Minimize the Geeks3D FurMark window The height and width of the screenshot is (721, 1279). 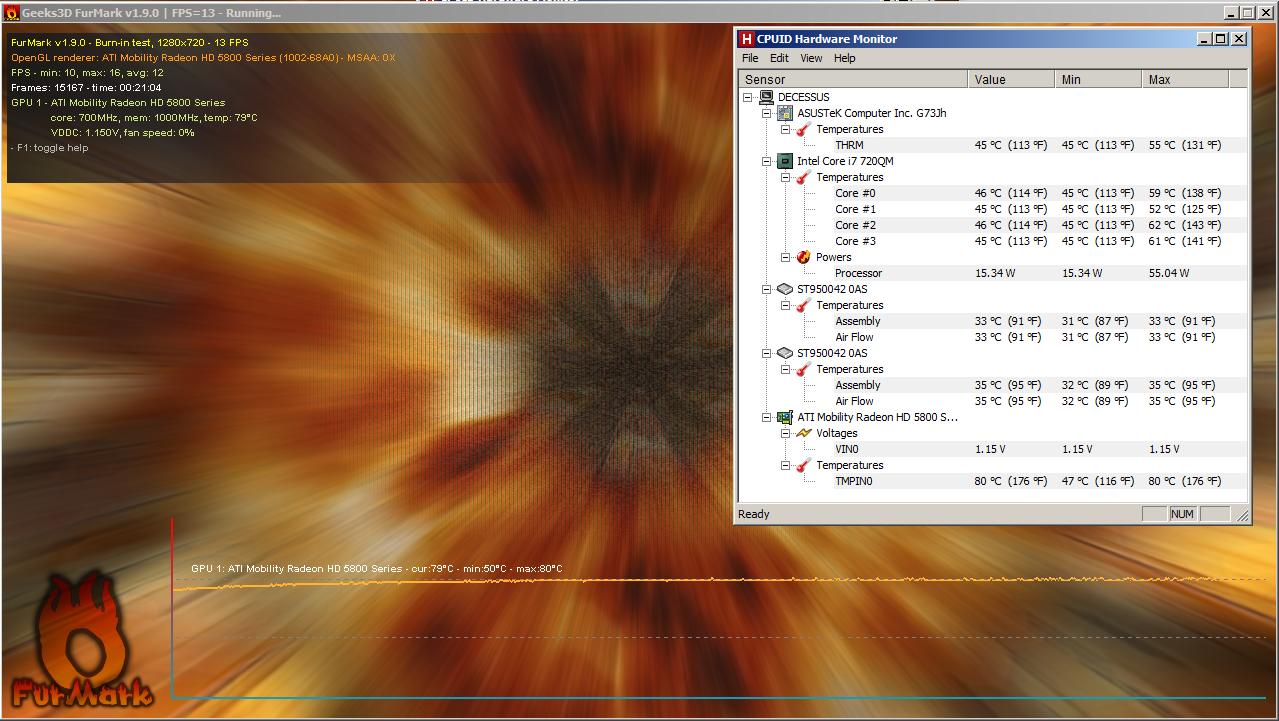point(1232,13)
